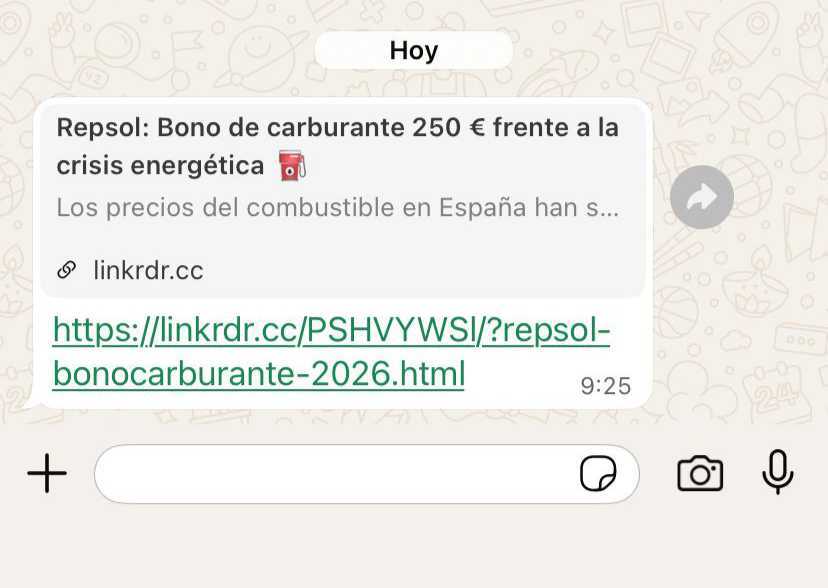Open the https://linkrdr.cc/PSHVYWSI hyperlink
The image size is (828, 588).
pyautogui.click(x=332, y=331)
